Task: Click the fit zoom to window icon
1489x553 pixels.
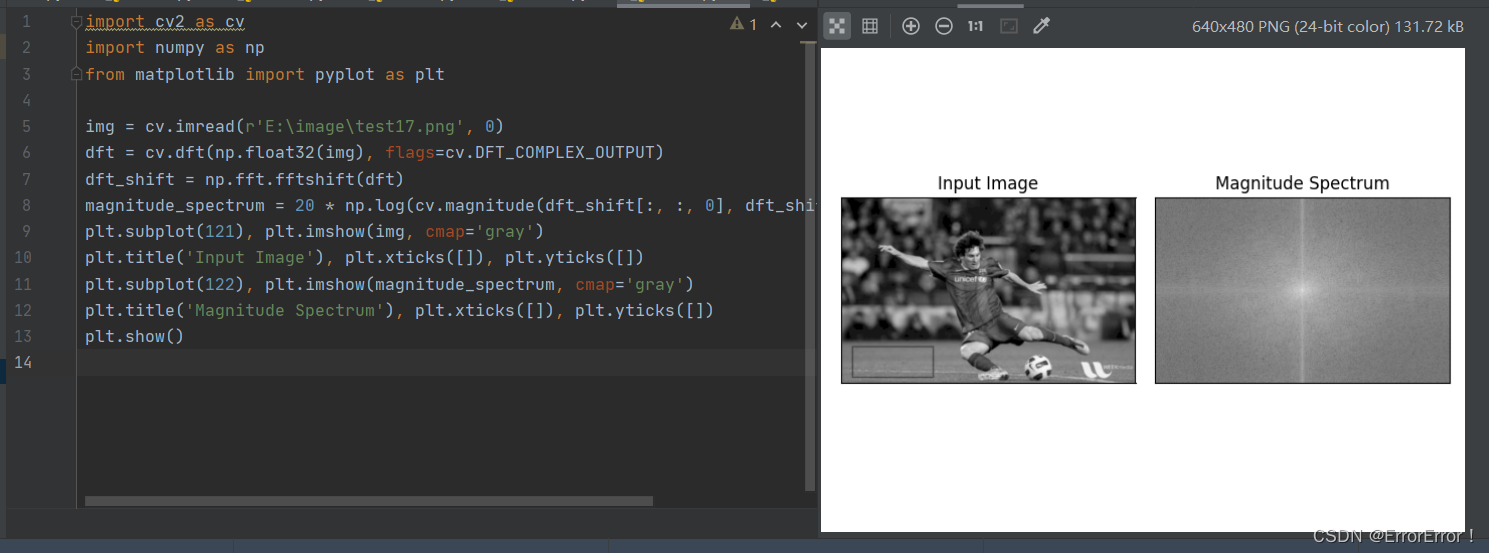Action: click(x=1009, y=26)
